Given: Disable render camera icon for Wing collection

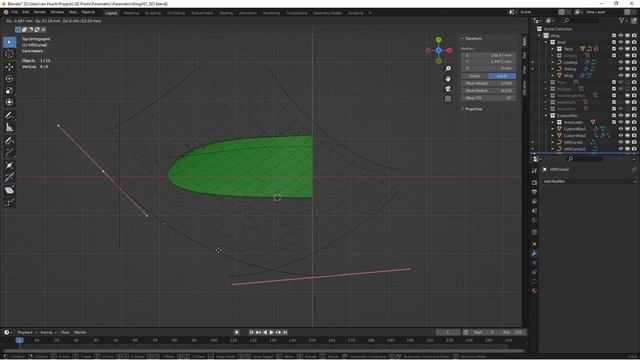Looking at the screenshot, I should (634, 36).
